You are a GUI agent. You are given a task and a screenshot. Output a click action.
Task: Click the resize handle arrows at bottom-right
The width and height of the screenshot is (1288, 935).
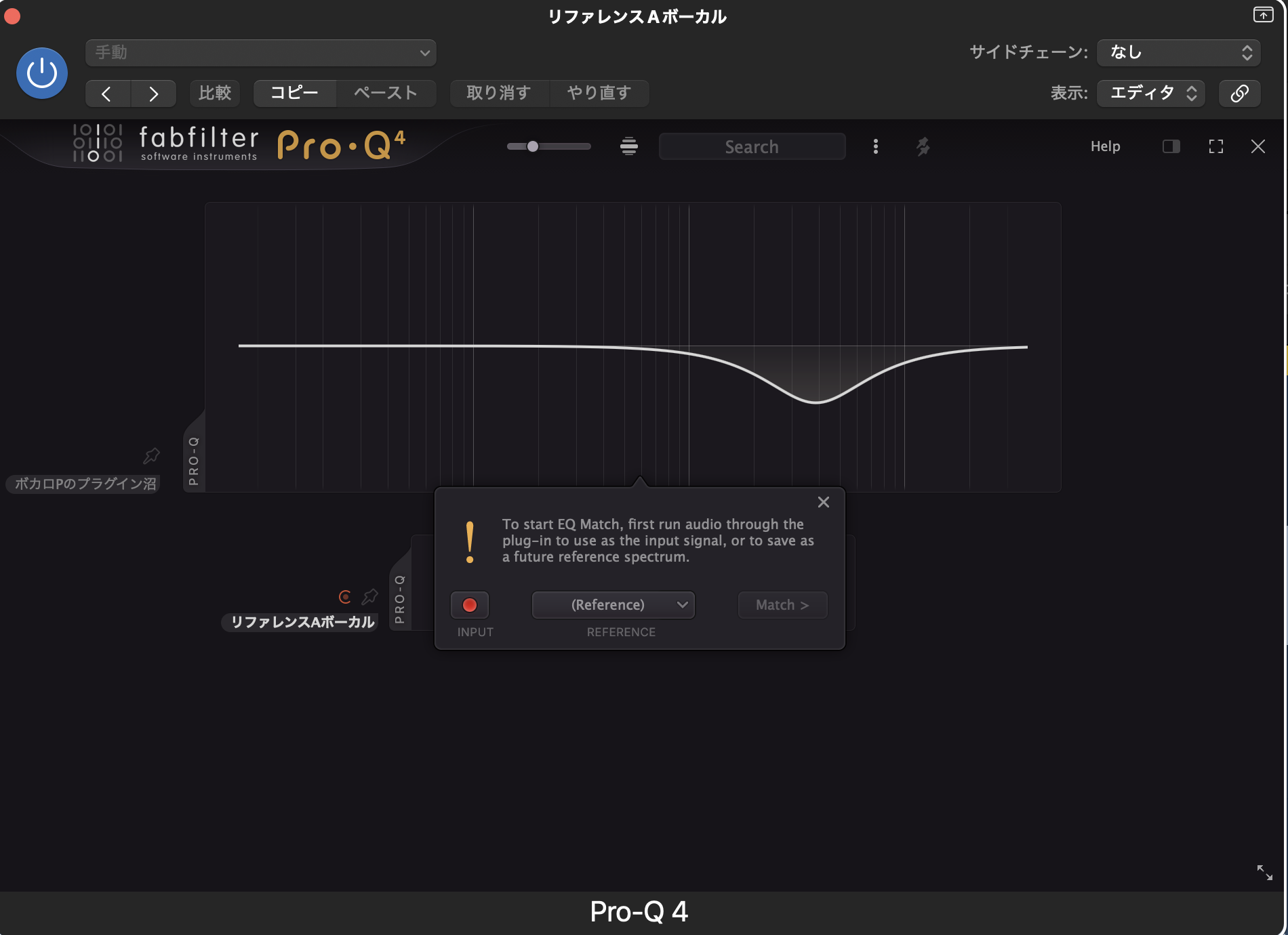point(1265,873)
